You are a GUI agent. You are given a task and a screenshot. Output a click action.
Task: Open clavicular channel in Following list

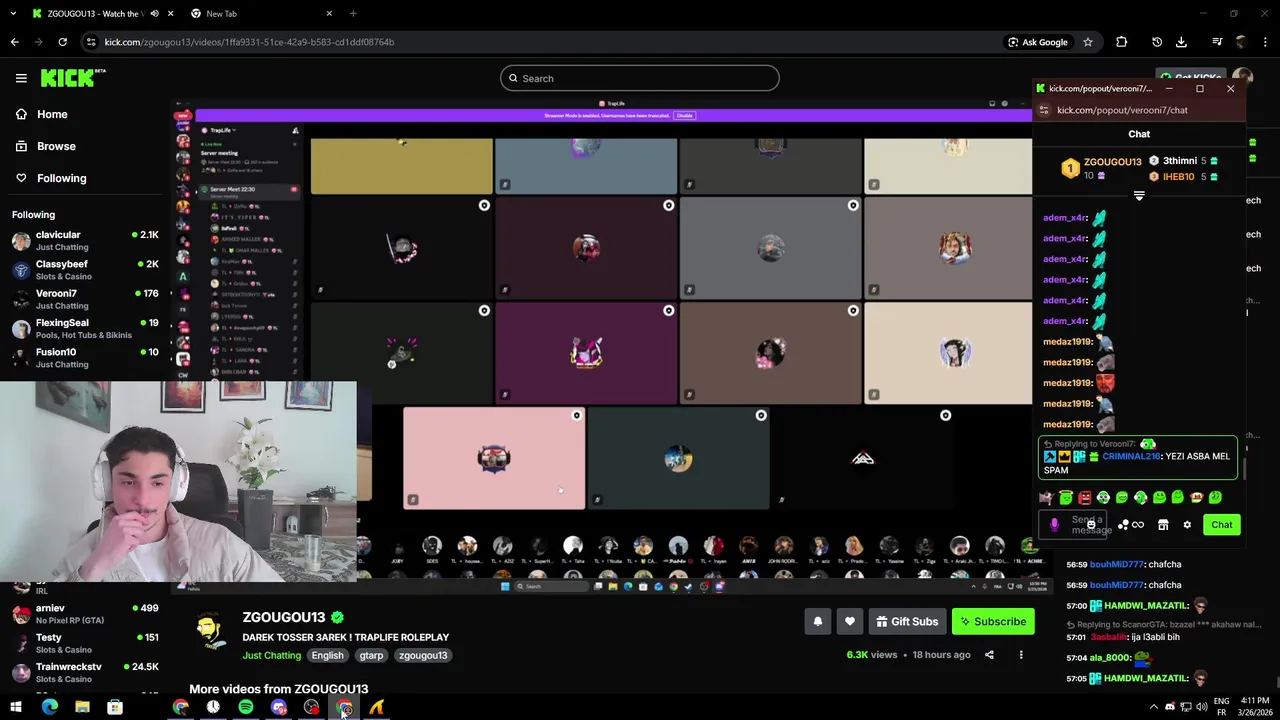(85, 240)
